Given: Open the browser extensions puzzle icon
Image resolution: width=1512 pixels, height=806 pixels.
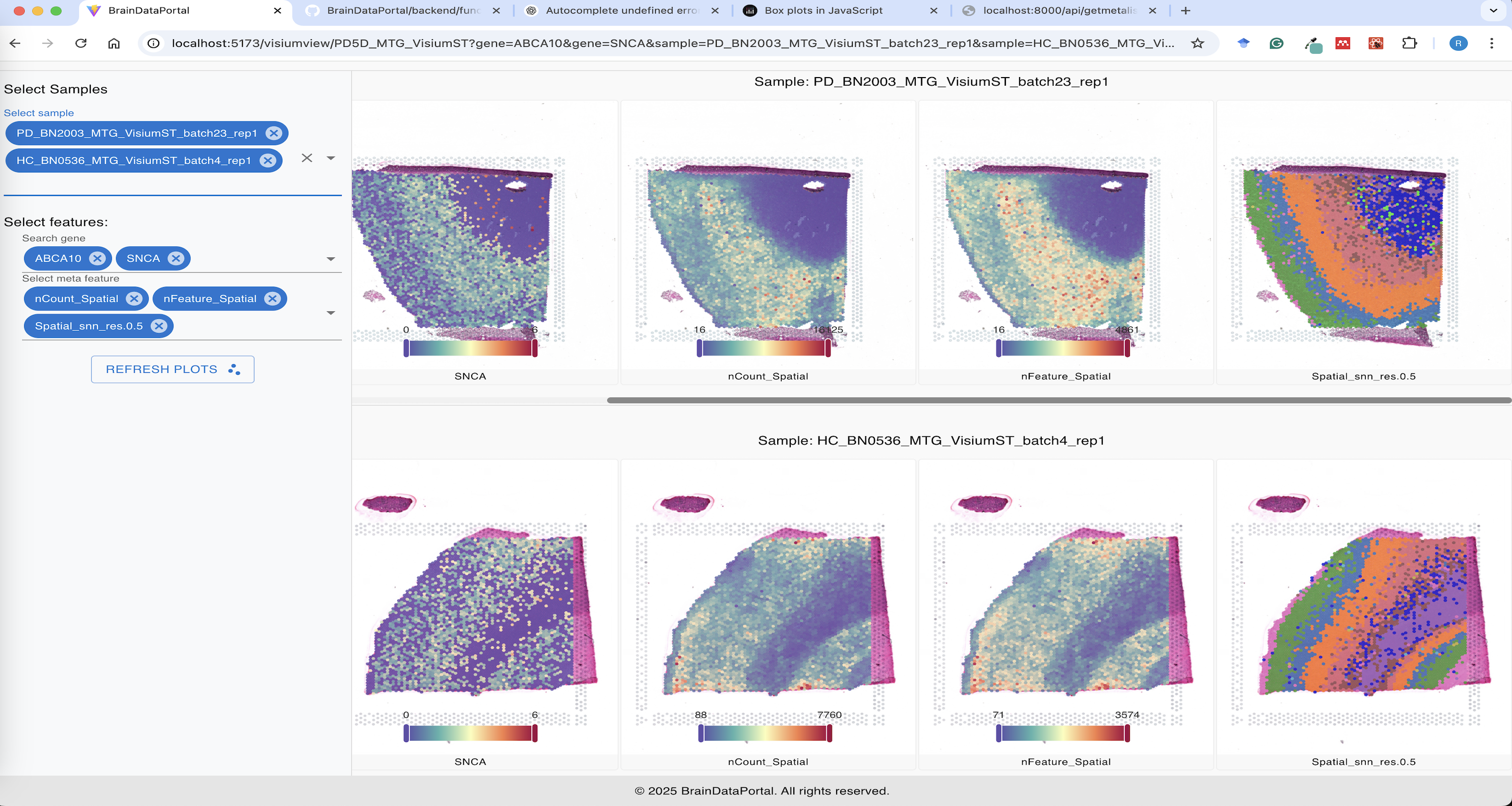Looking at the screenshot, I should [x=1409, y=43].
